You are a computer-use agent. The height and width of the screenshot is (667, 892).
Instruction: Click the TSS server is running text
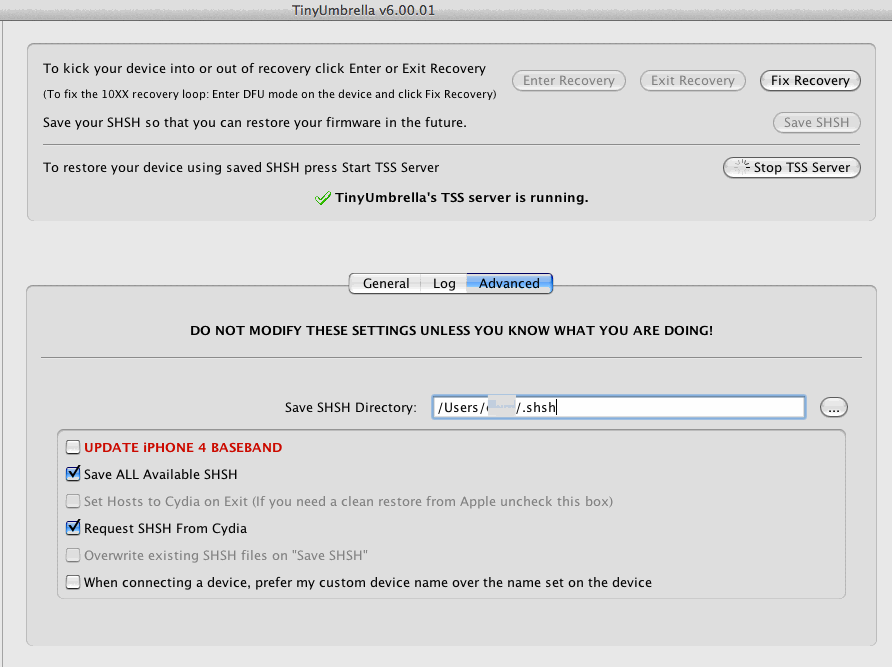pos(461,197)
